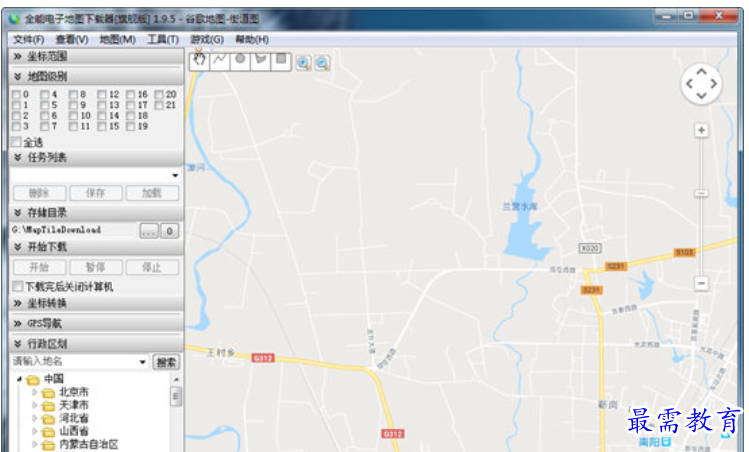Click the scroll-up arrow of region tree

tap(176, 379)
